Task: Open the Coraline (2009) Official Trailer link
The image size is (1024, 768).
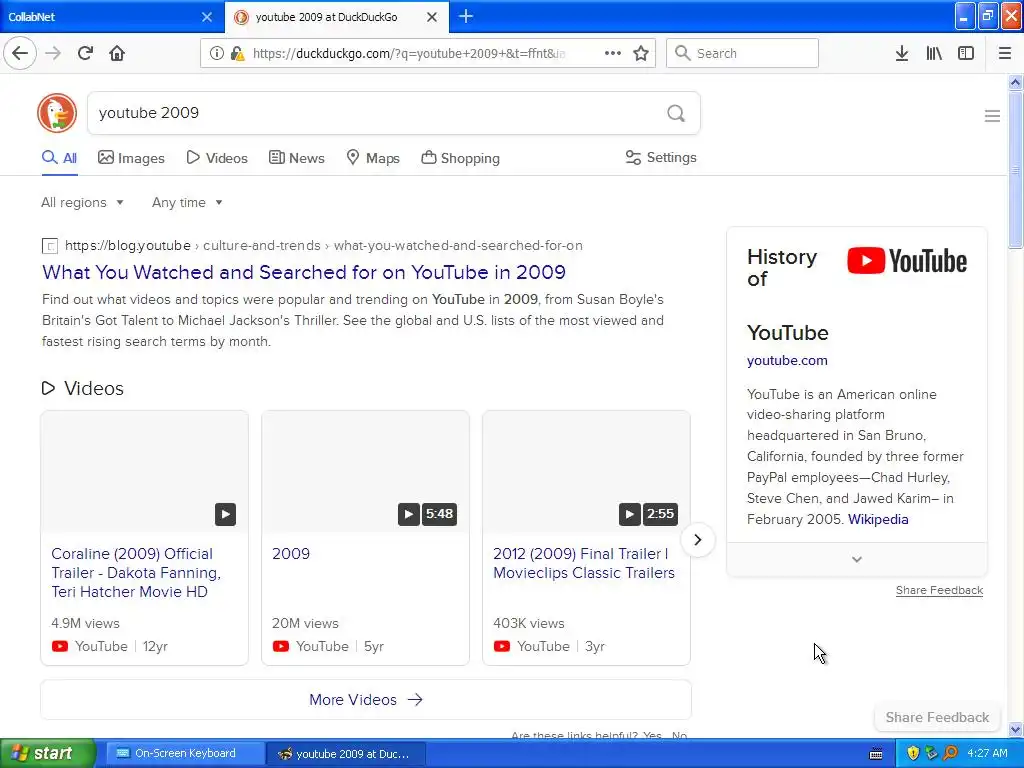Action: point(136,573)
